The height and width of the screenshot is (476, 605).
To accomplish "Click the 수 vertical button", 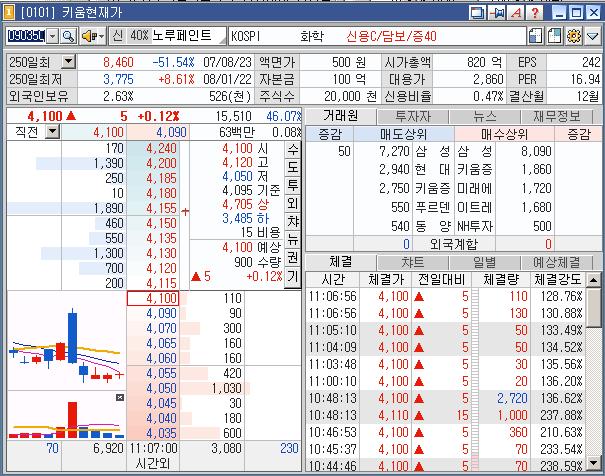I will (x=292, y=149).
